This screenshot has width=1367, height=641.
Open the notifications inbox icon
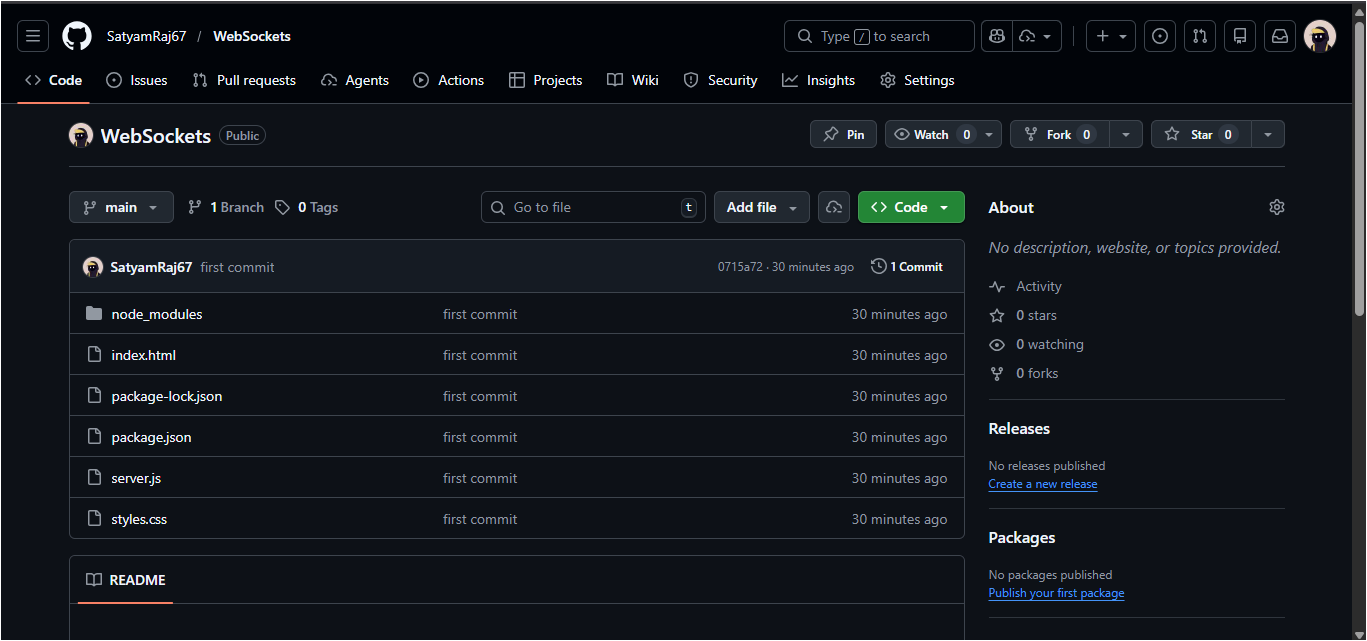coord(1280,36)
